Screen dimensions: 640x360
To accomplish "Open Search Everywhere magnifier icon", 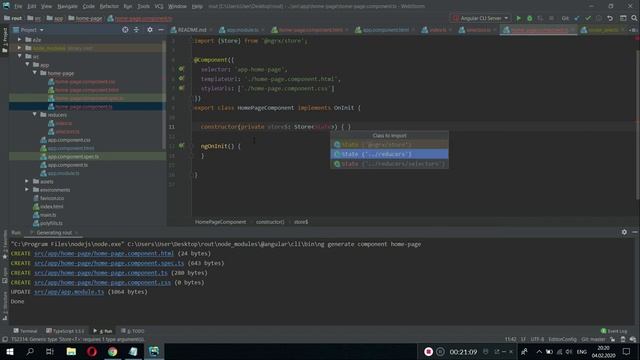I will [634, 18].
